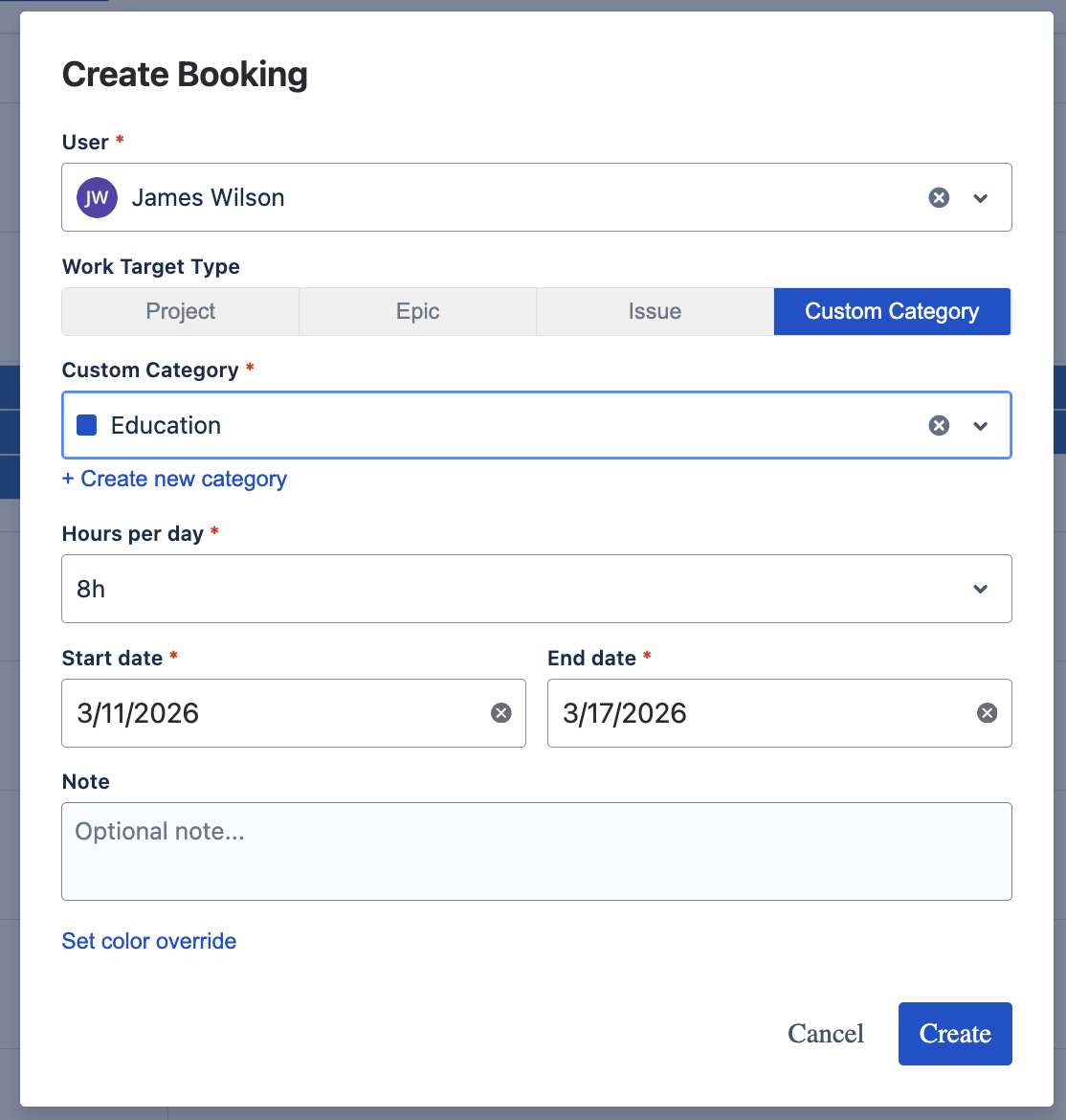Clear the James Wilson user selection

tap(939, 197)
